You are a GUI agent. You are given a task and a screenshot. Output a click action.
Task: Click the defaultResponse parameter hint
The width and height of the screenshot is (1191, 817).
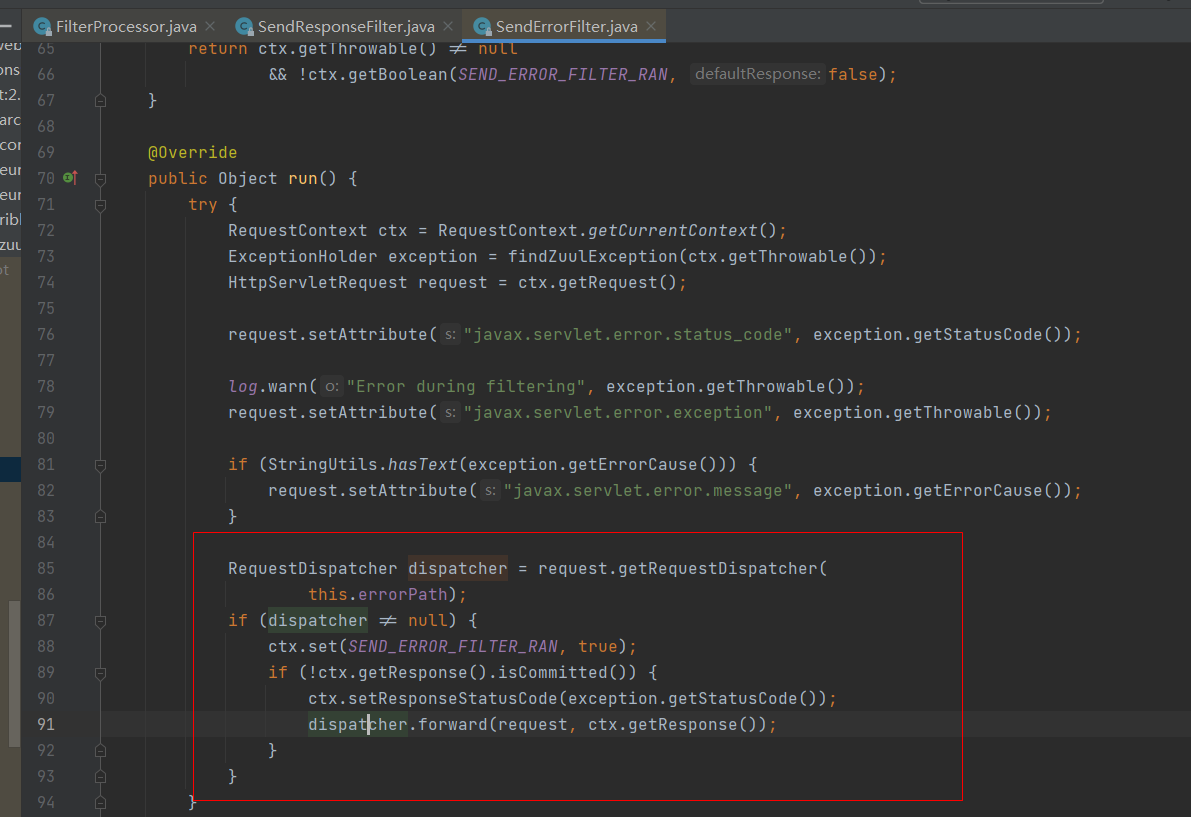(757, 74)
